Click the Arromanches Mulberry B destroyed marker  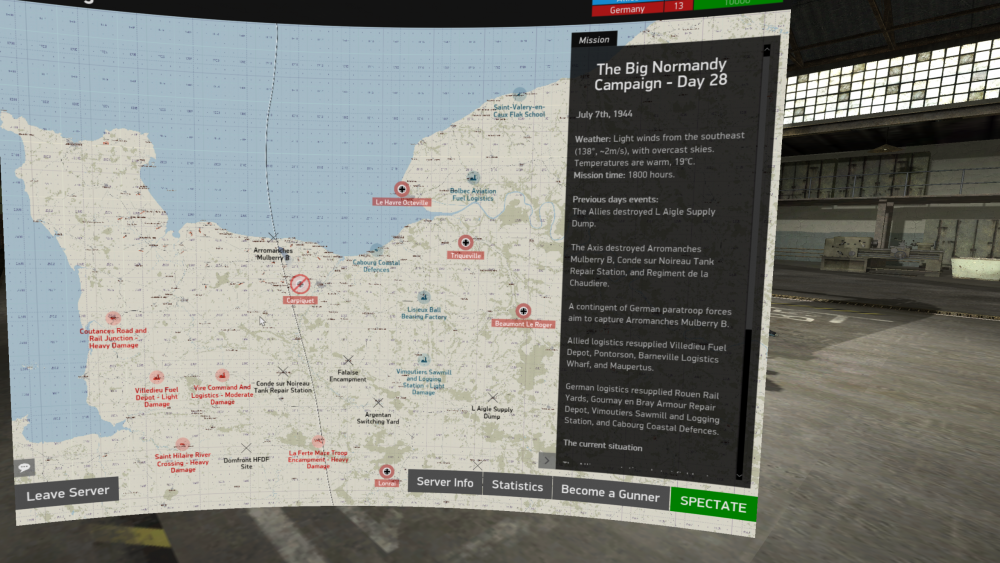pyautogui.click(x=273, y=237)
